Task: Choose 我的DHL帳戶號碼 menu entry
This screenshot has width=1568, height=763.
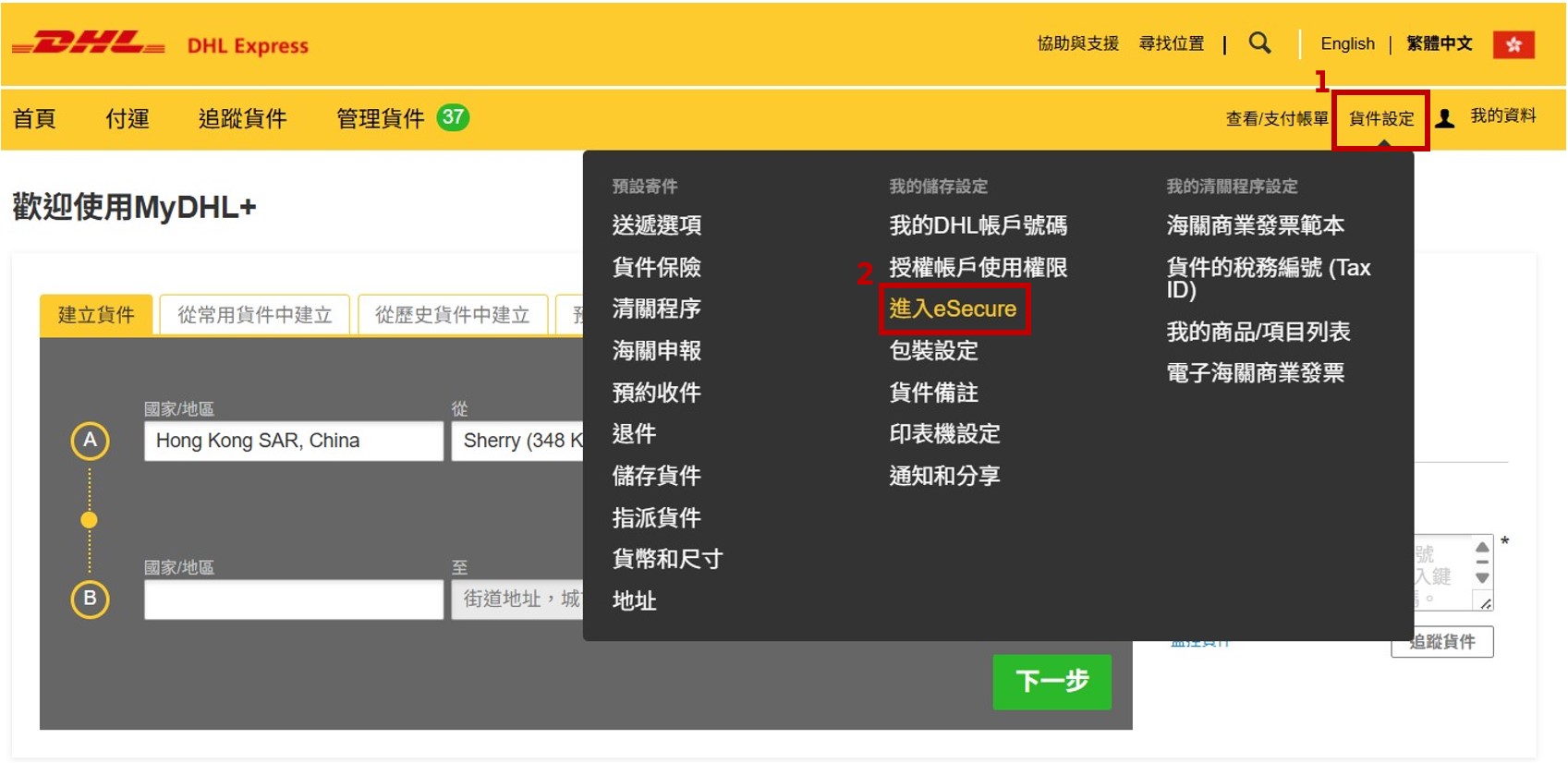Action: [978, 225]
